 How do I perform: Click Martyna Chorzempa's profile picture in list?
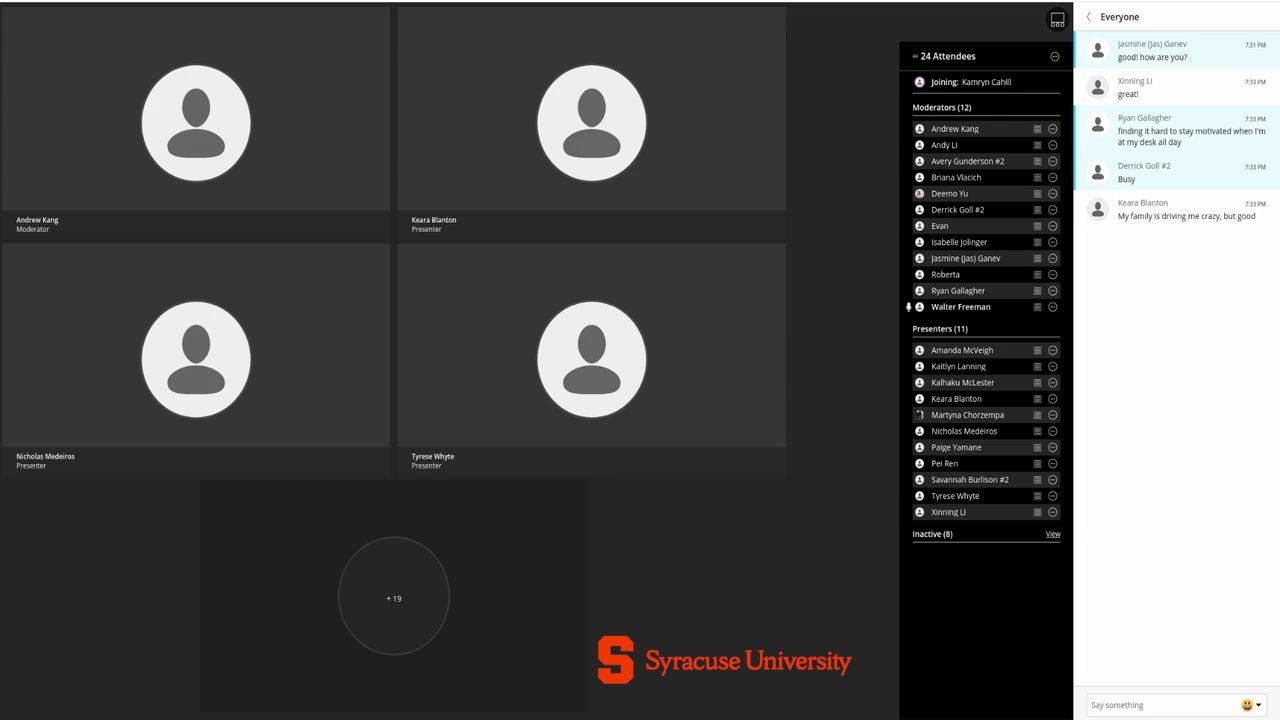(920, 415)
